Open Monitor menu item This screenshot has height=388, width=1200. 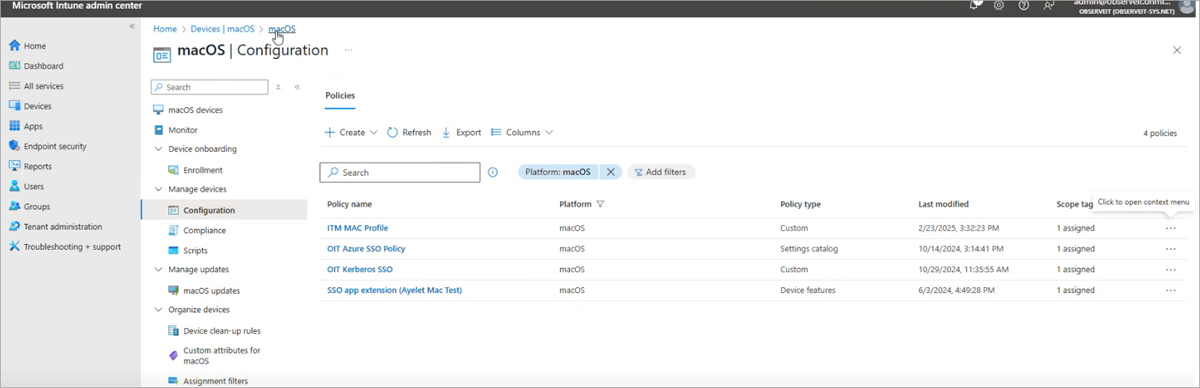point(175,130)
